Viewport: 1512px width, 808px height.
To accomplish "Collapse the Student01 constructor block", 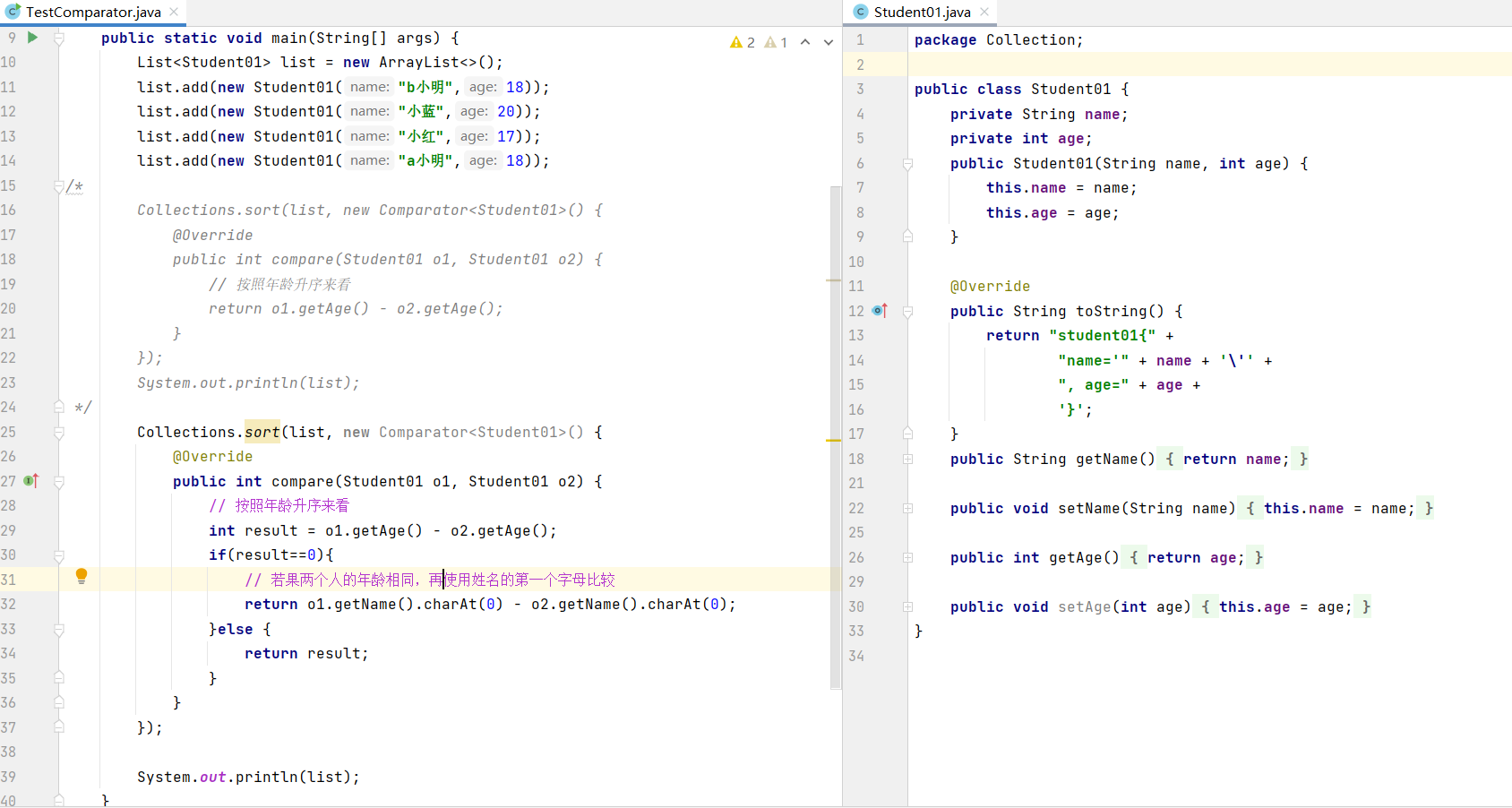I will [907, 164].
